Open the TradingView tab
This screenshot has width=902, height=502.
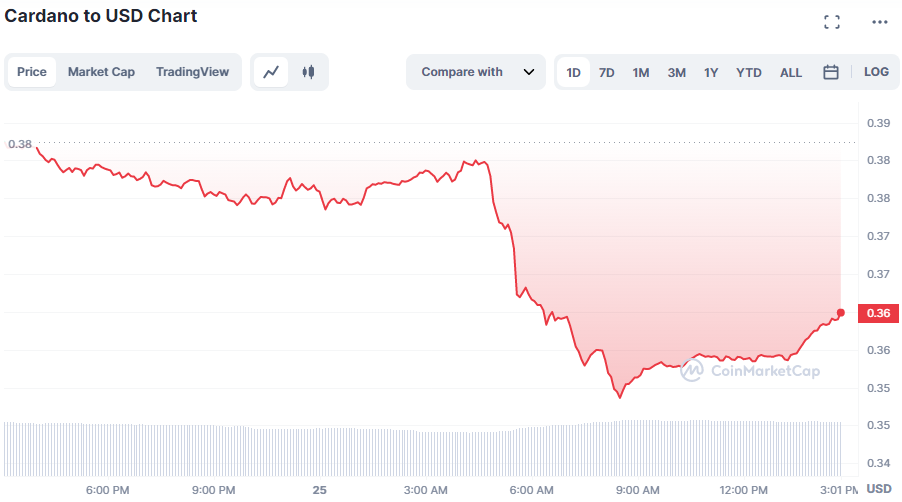(192, 72)
